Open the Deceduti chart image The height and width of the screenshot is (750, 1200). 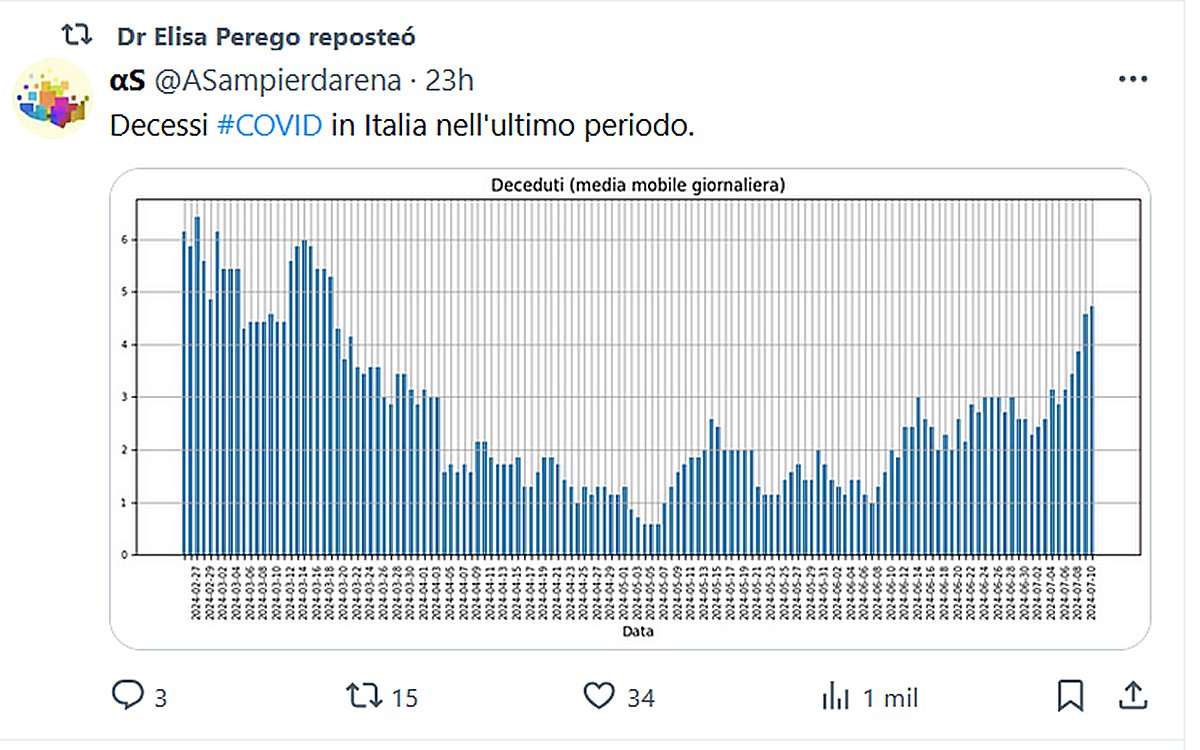629,410
